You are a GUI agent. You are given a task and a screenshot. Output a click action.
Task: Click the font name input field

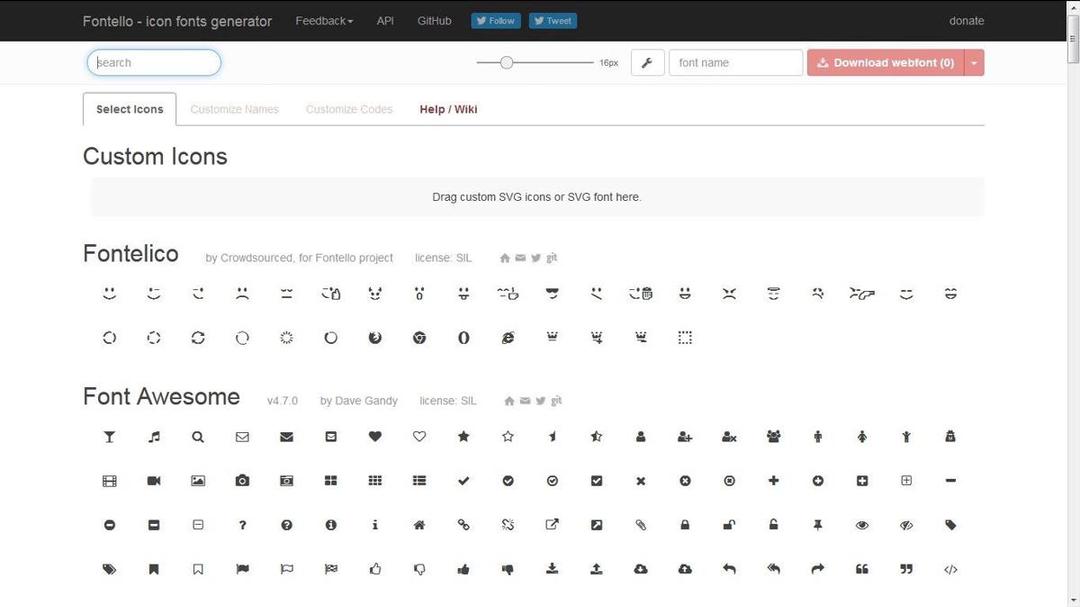coord(736,63)
